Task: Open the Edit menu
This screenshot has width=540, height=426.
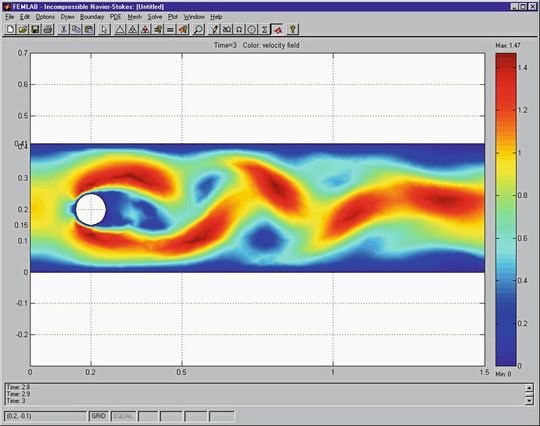Action: (25, 17)
